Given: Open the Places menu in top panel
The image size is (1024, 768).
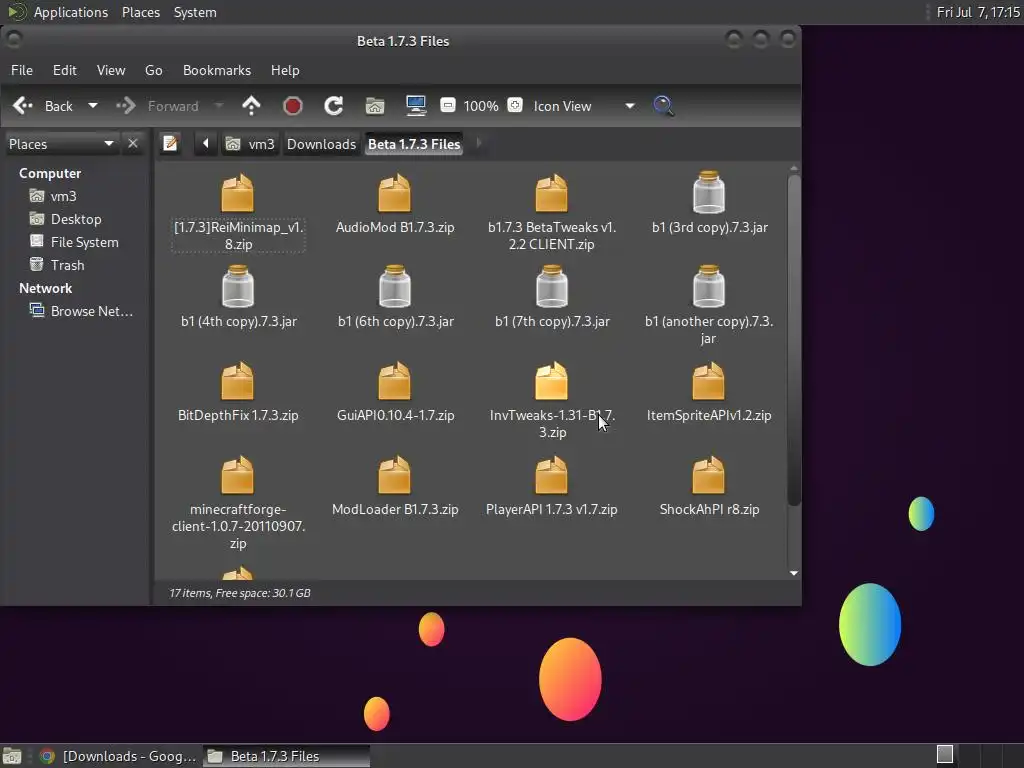Looking at the screenshot, I should pyautogui.click(x=141, y=12).
